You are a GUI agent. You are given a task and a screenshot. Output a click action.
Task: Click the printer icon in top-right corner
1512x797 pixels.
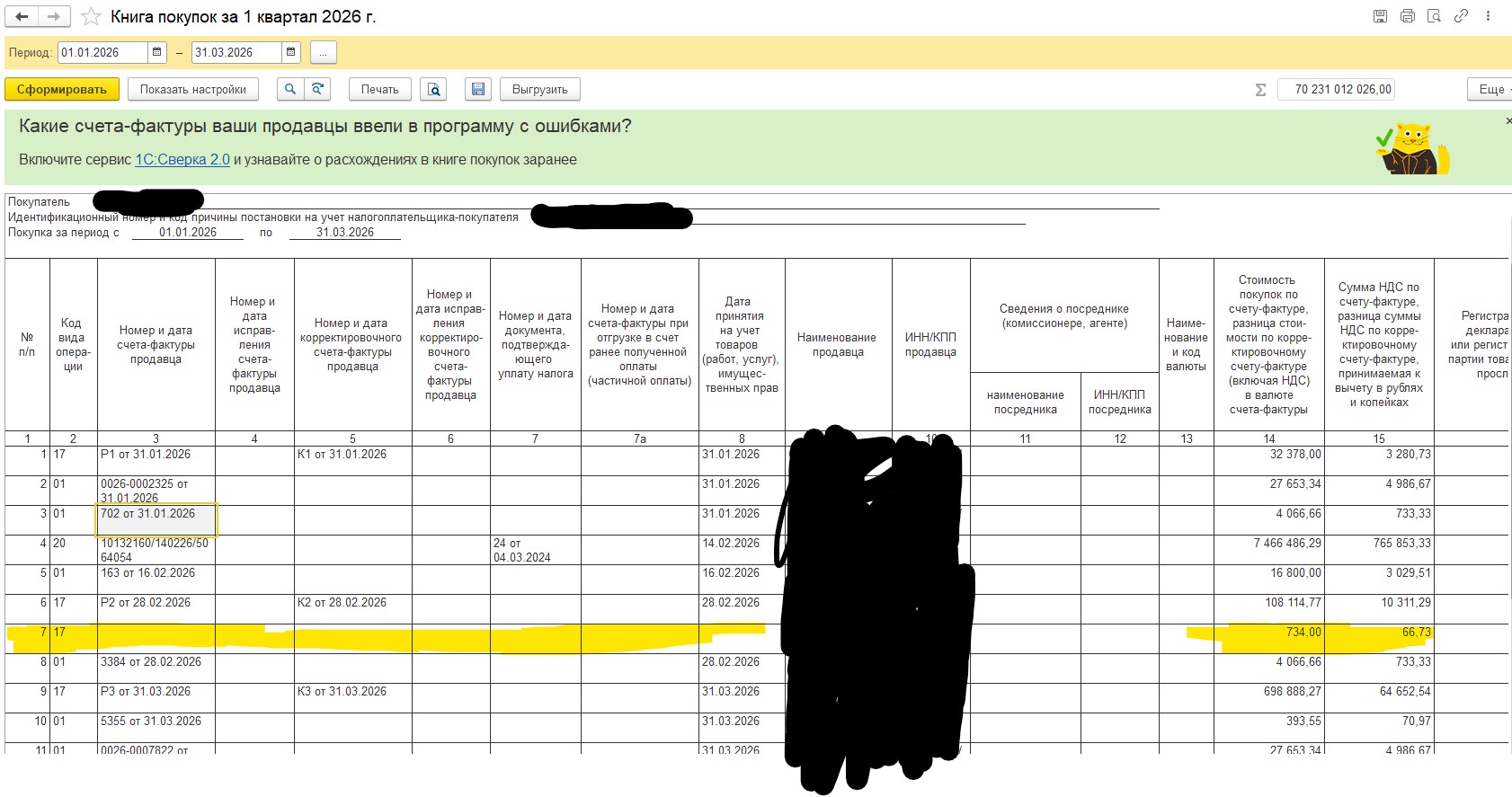click(x=1408, y=16)
